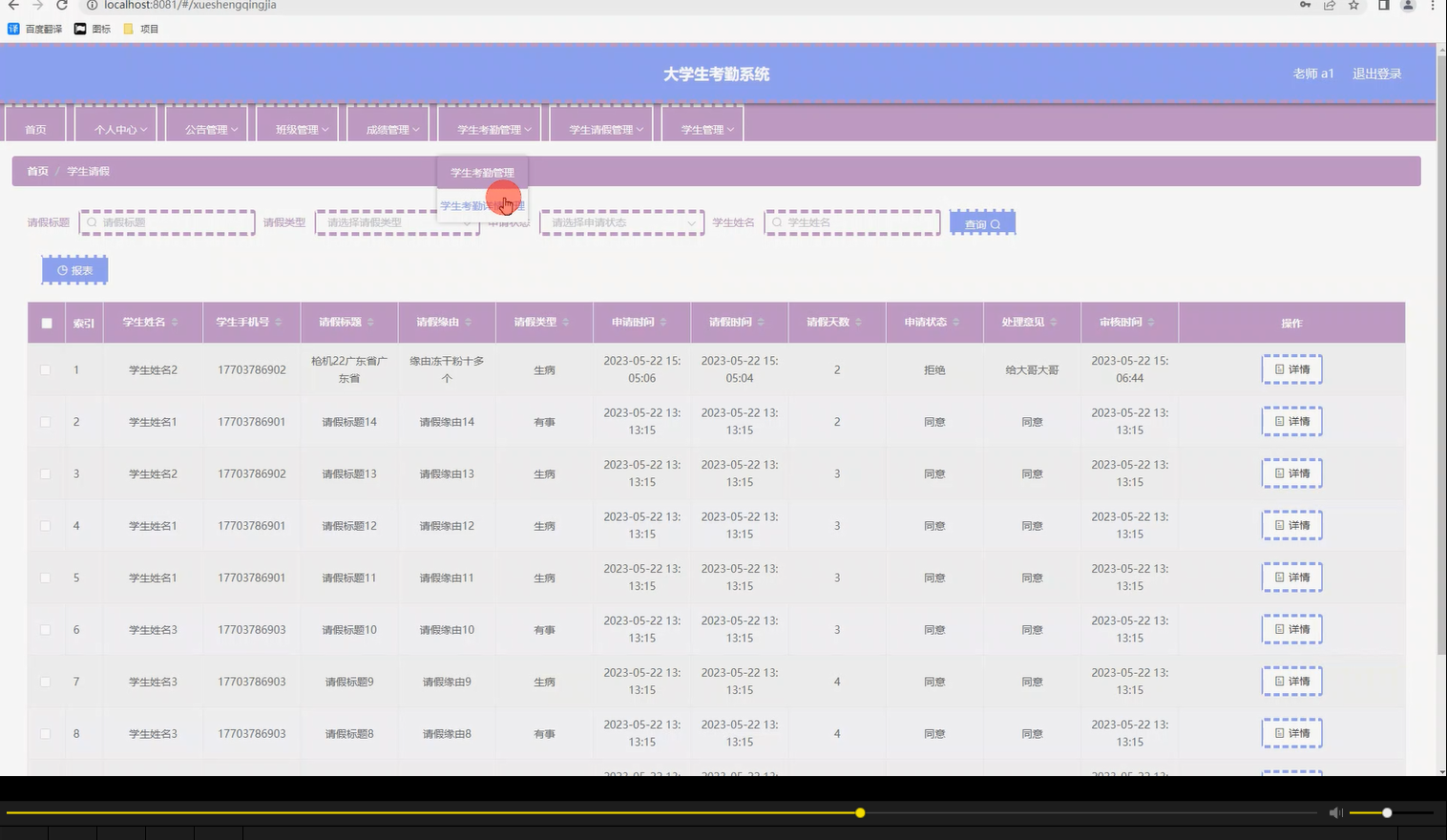Image resolution: width=1447 pixels, height=840 pixels.
Task: Sort by 审核时间 column arrows
Action: point(1151,323)
